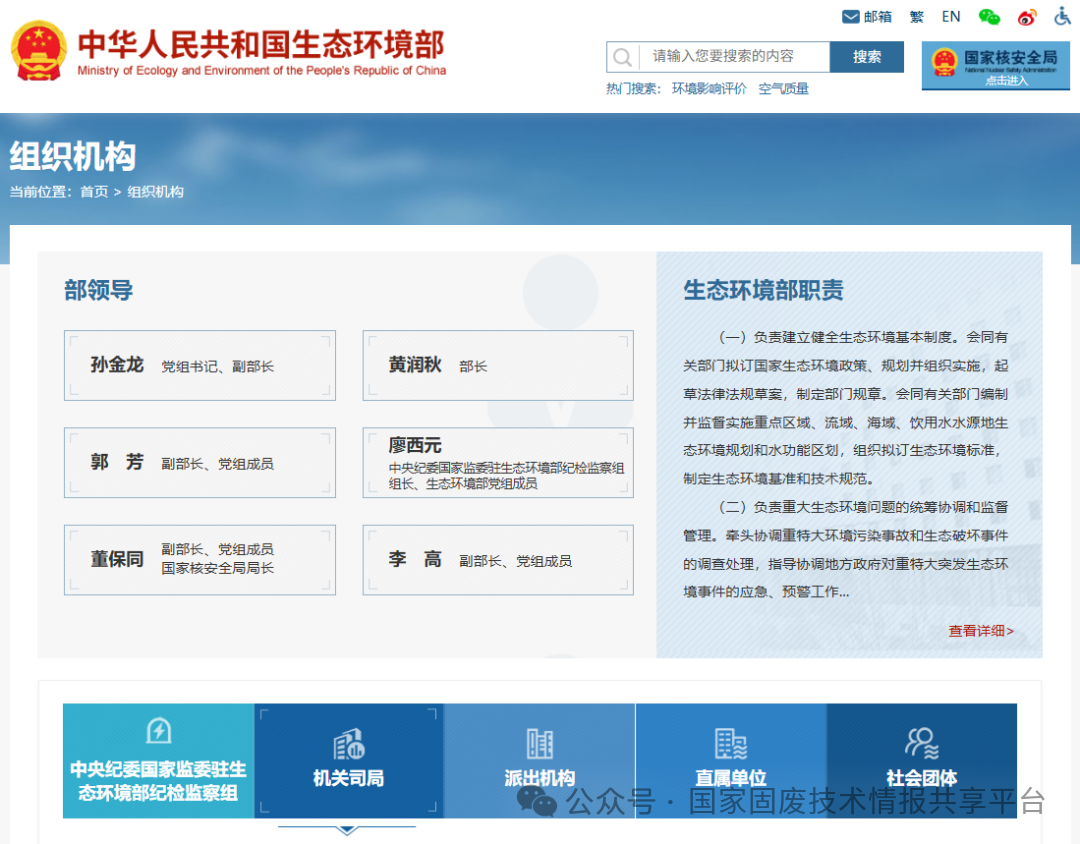Switch language to EN

click(x=950, y=17)
